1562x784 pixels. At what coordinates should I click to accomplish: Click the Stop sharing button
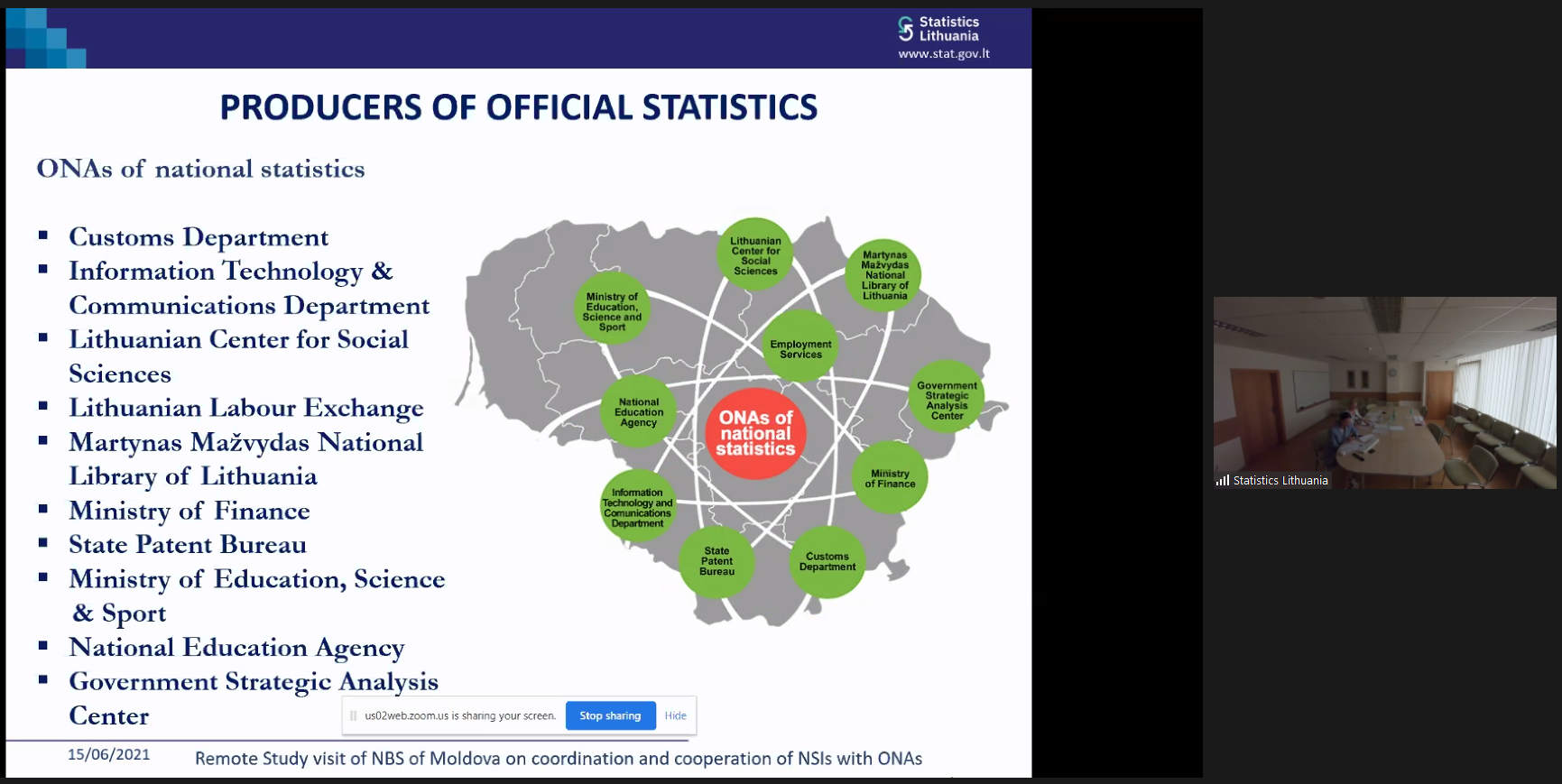pyautogui.click(x=610, y=715)
